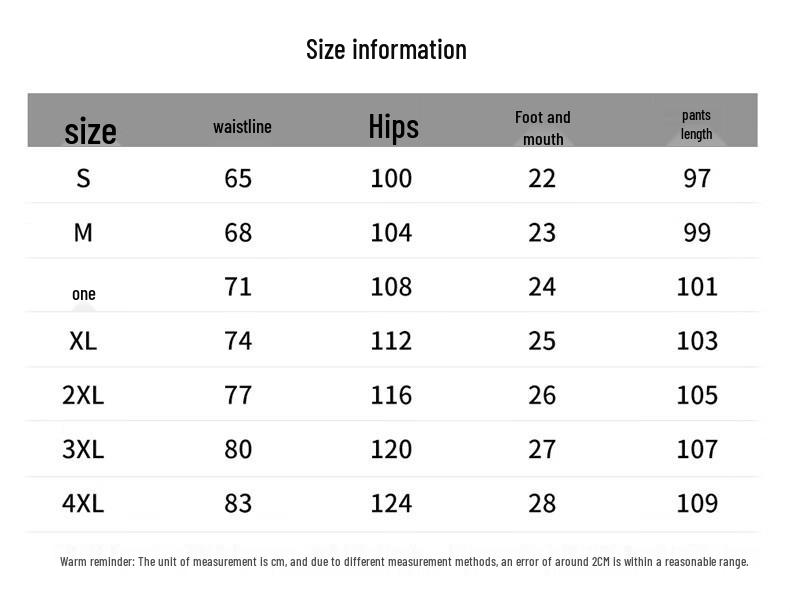790x613 pixels.
Task: Click hips value 112
Action: 391,341
